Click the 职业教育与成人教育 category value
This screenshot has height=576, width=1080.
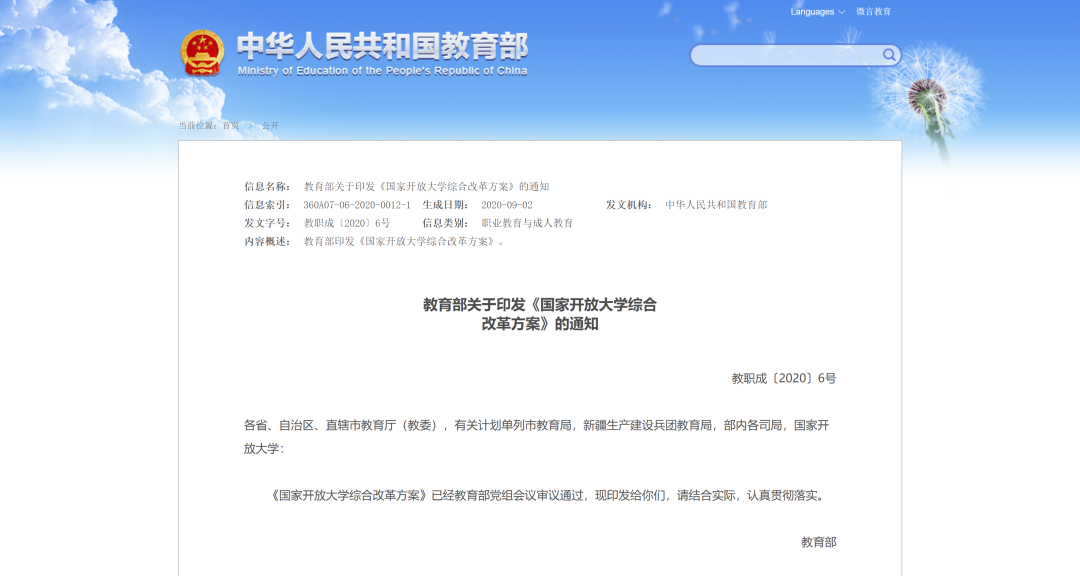click(527, 223)
